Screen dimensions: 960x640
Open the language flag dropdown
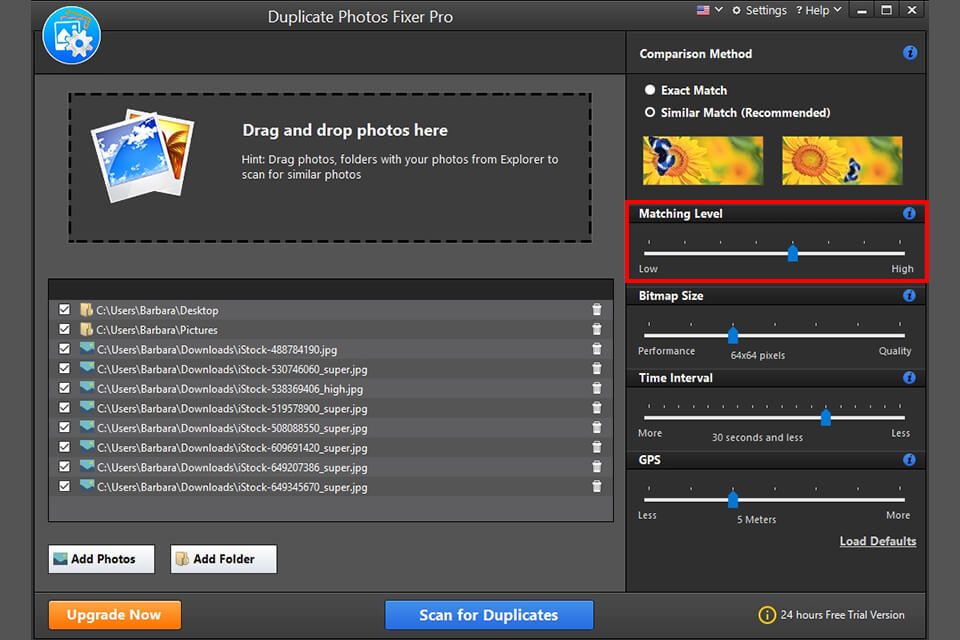coord(708,10)
